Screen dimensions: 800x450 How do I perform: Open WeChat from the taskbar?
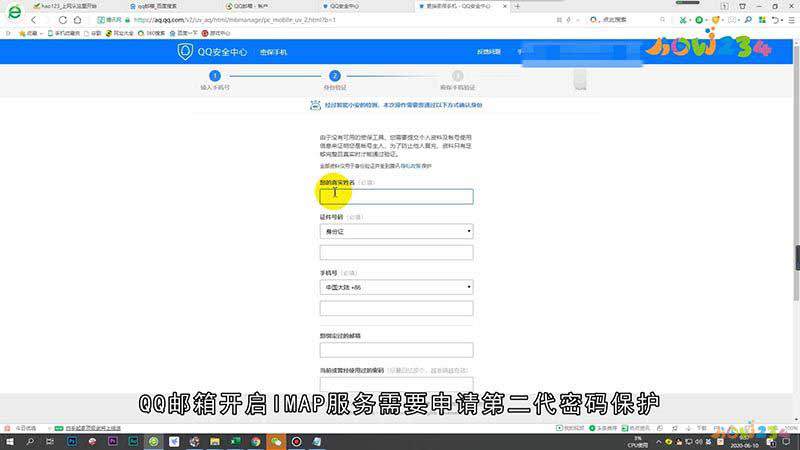click(276, 442)
